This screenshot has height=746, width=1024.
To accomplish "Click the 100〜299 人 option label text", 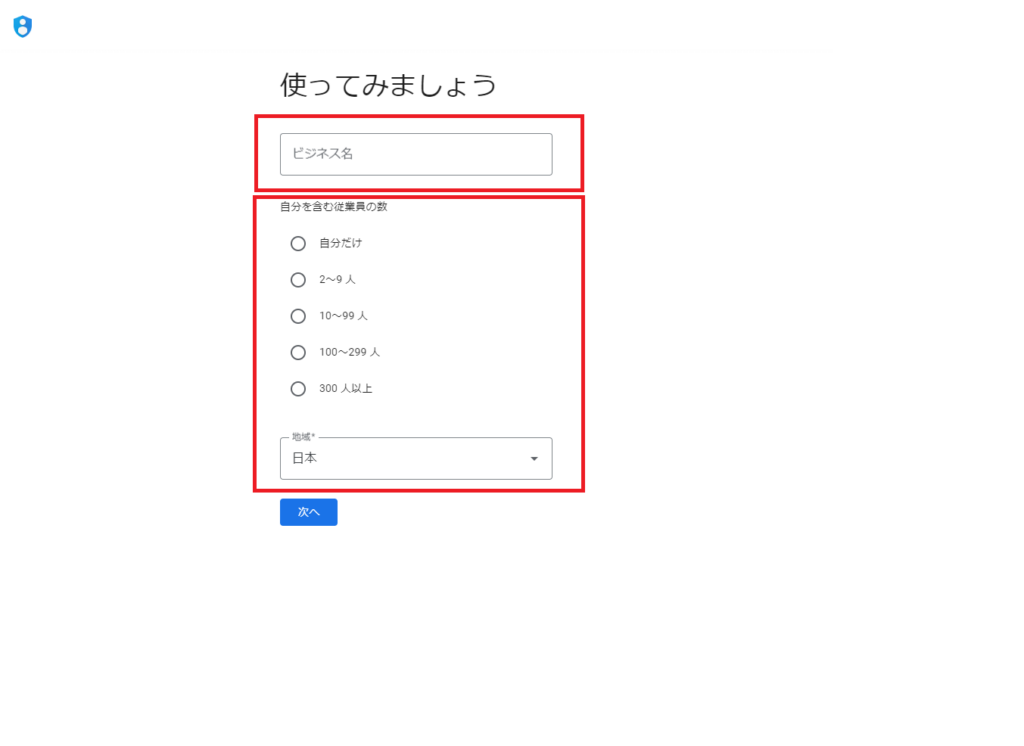I will [x=349, y=352].
